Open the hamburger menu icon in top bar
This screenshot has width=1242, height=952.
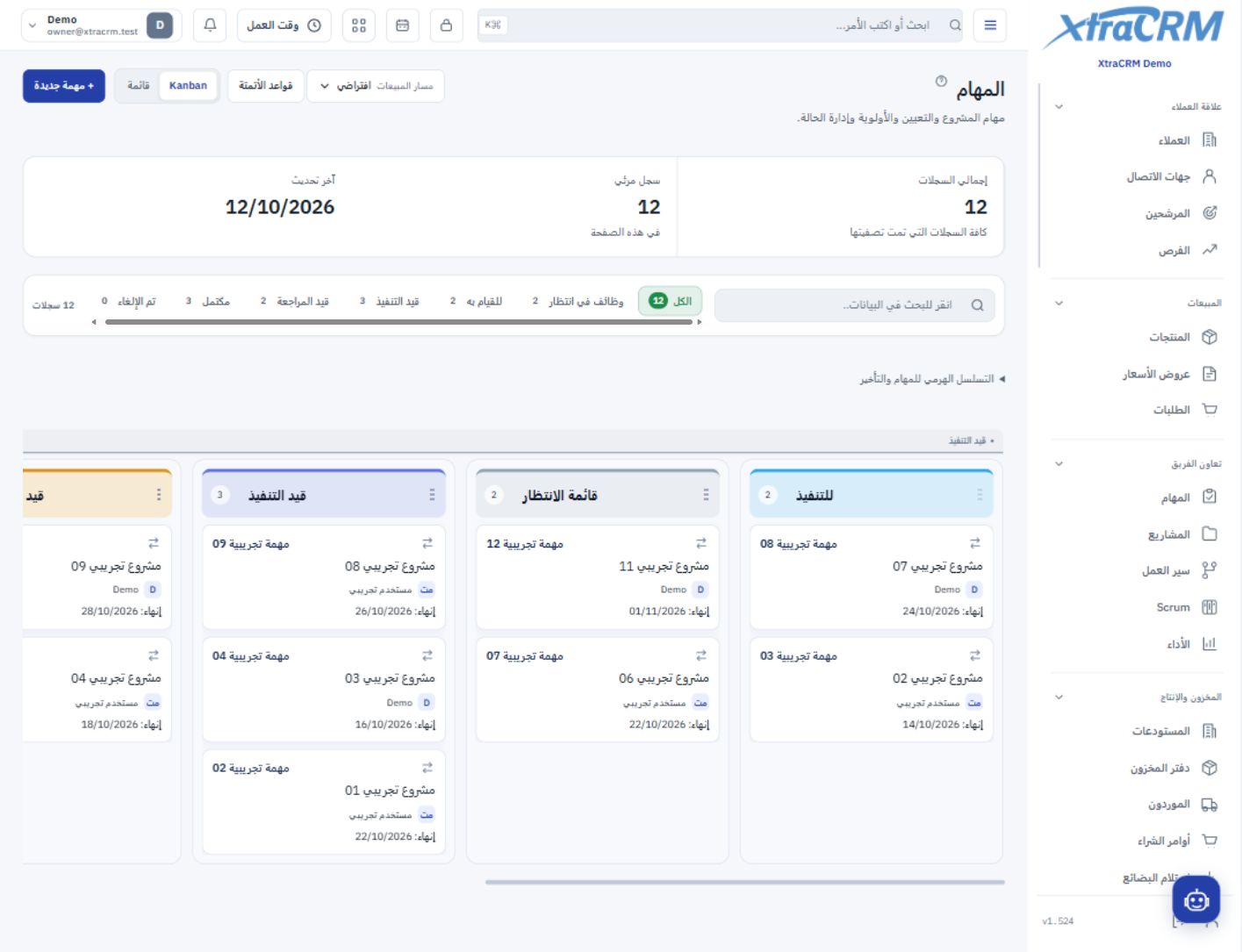click(x=990, y=25)
